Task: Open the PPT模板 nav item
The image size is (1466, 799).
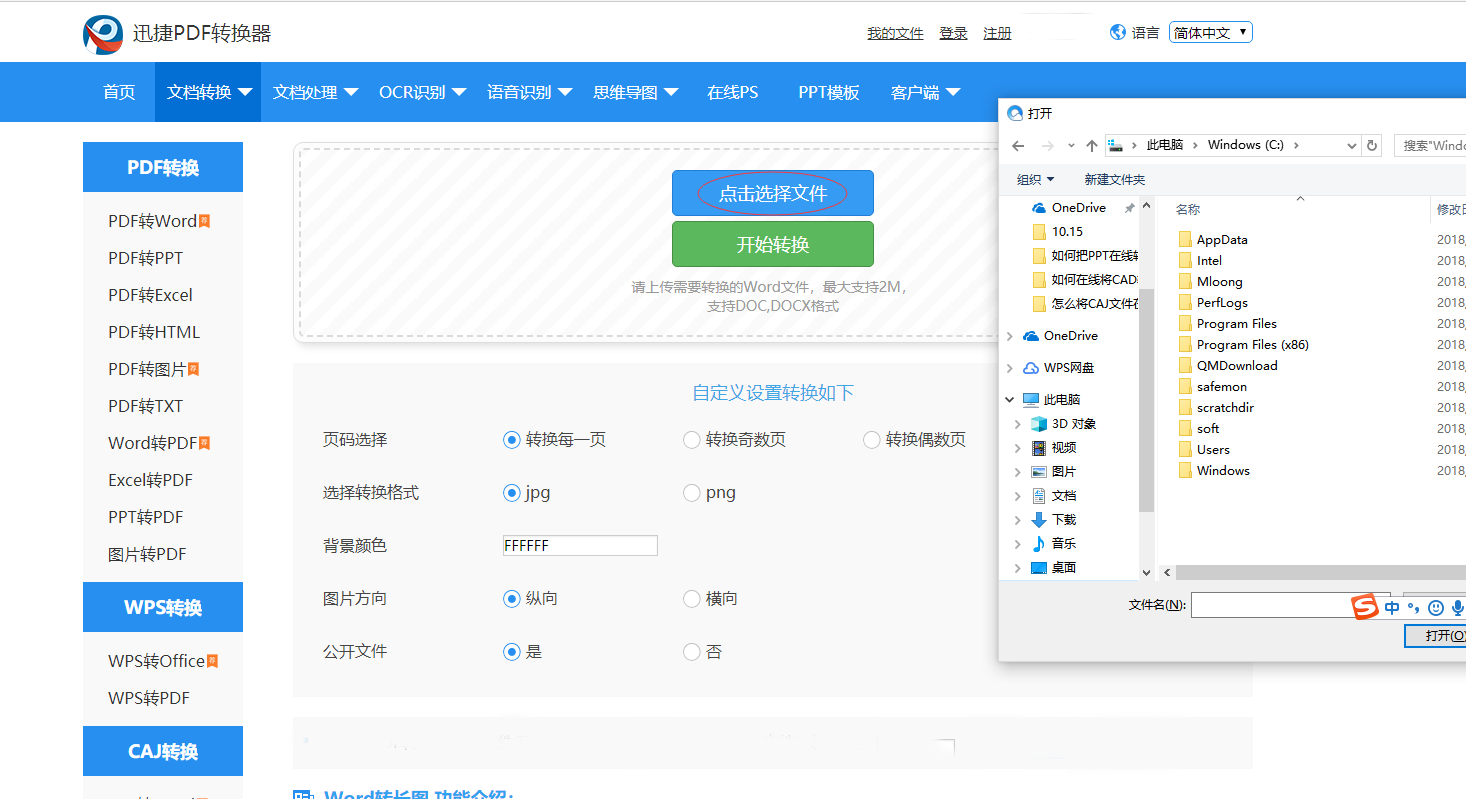Action: pos(829,92)
